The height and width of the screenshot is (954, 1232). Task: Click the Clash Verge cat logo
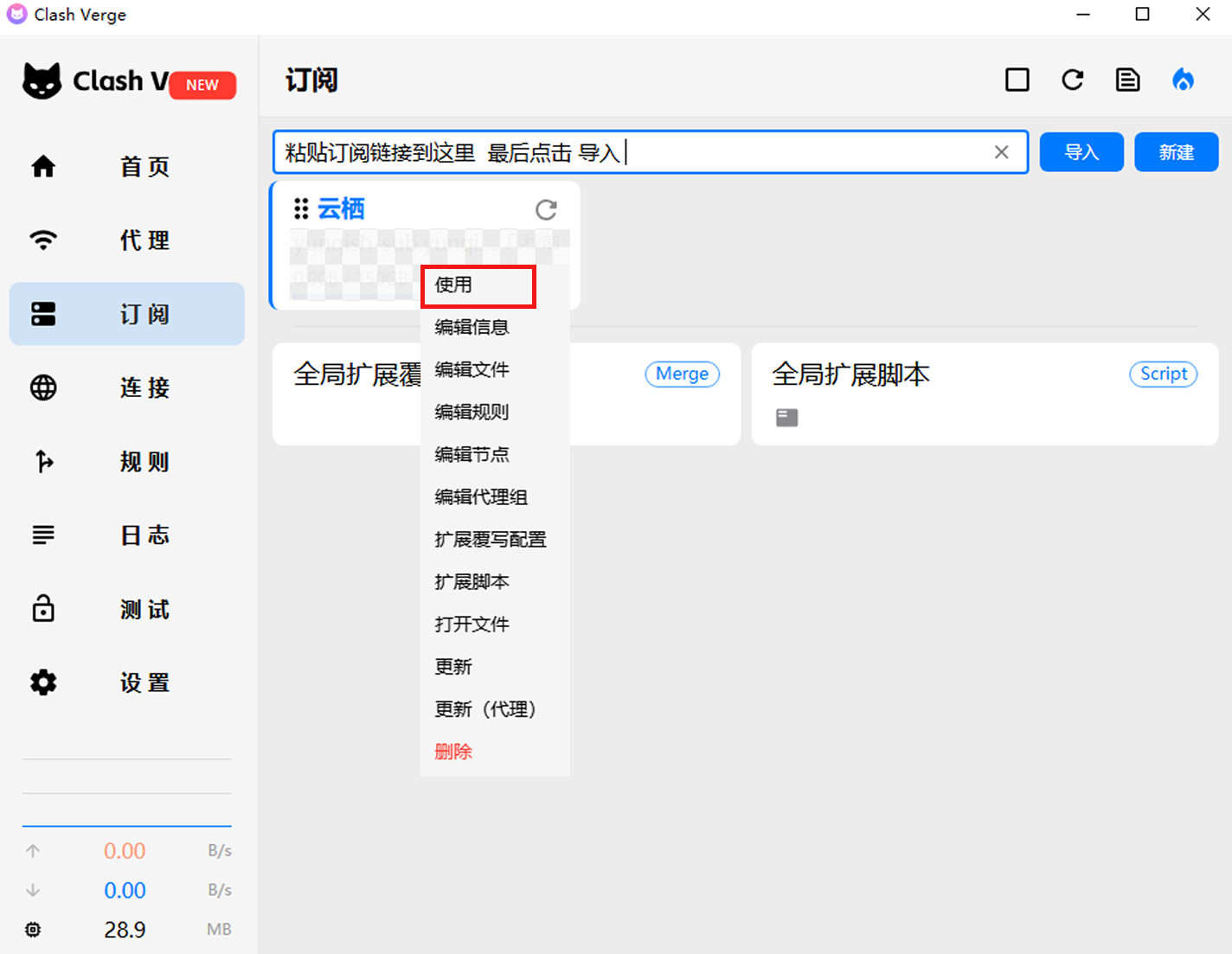(x=42, y=81)
